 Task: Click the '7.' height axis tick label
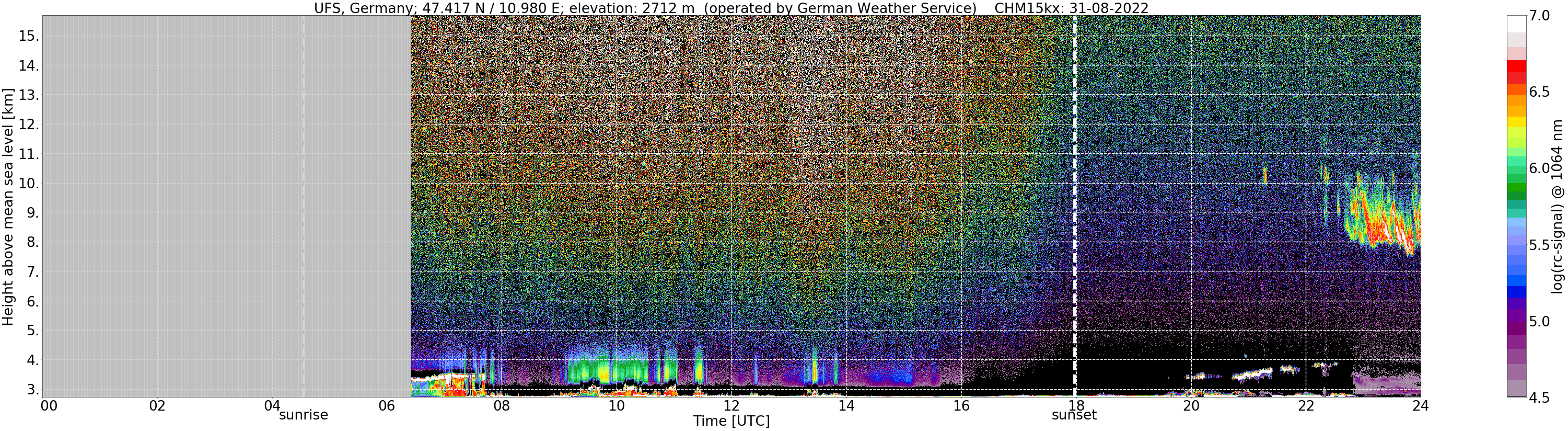pos(33,272)
